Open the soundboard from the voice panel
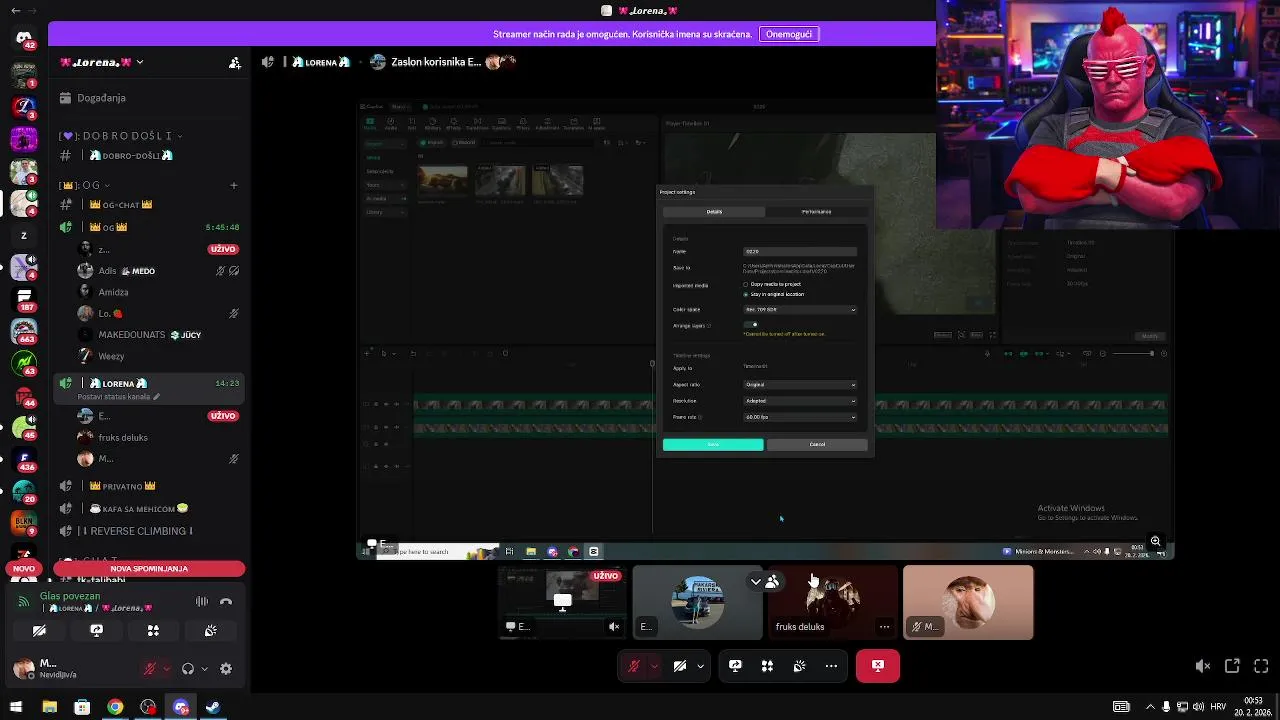The width and height of the screenshot is (1280, 720). click(x=210, y=631)
